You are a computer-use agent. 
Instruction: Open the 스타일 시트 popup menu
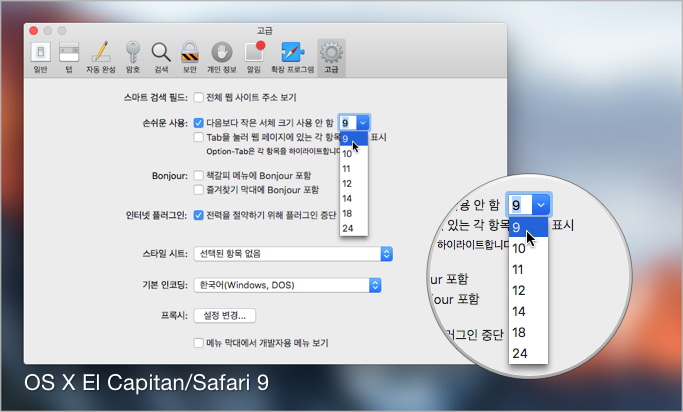(x=293, y=254)
